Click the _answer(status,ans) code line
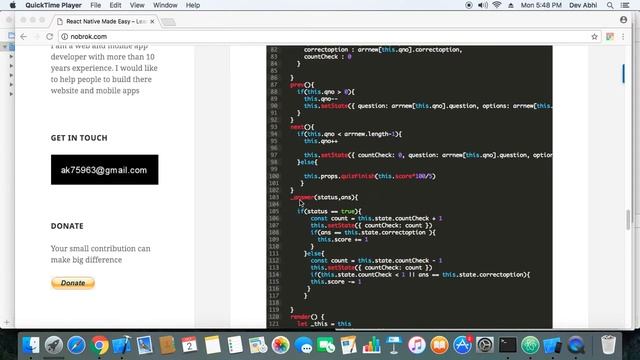 click(324, 197)
